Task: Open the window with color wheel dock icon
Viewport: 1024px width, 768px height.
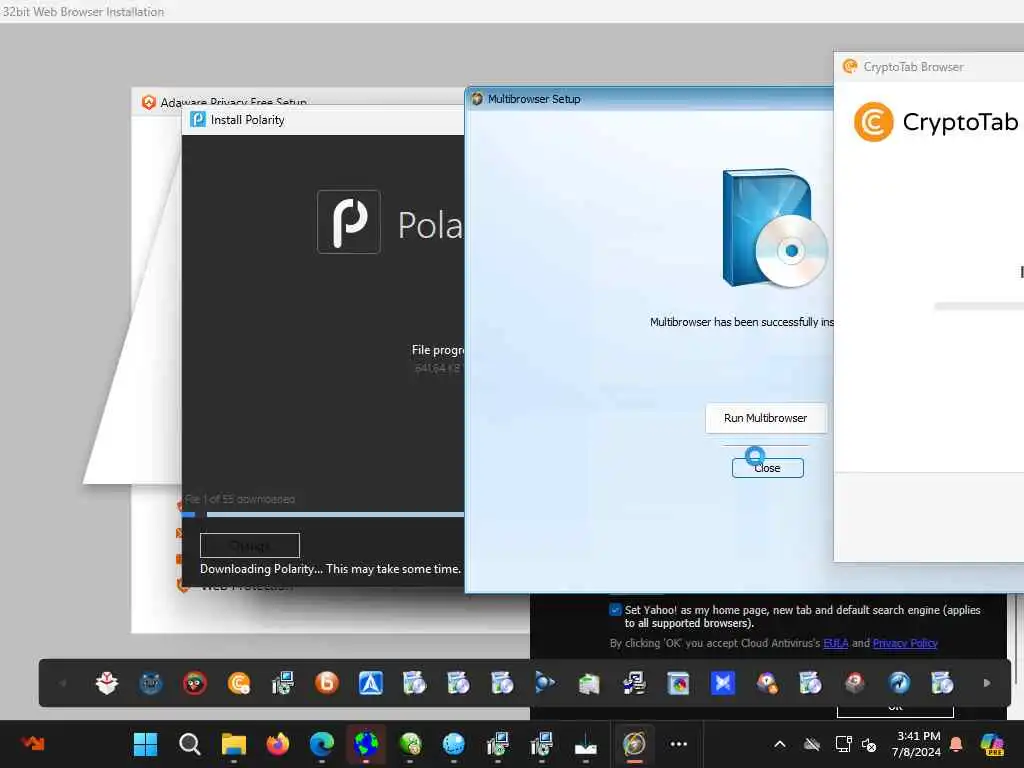Action: pos(679,683)
